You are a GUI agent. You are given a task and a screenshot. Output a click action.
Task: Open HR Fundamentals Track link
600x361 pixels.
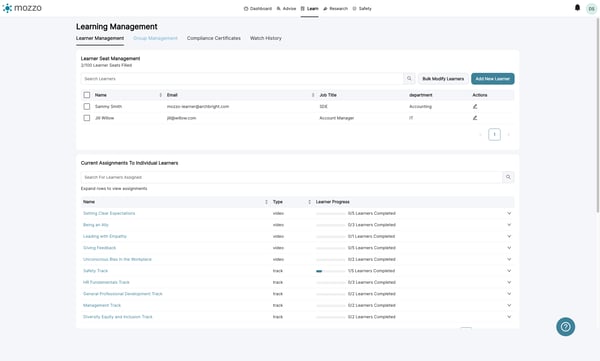click(x=106, y=282)
